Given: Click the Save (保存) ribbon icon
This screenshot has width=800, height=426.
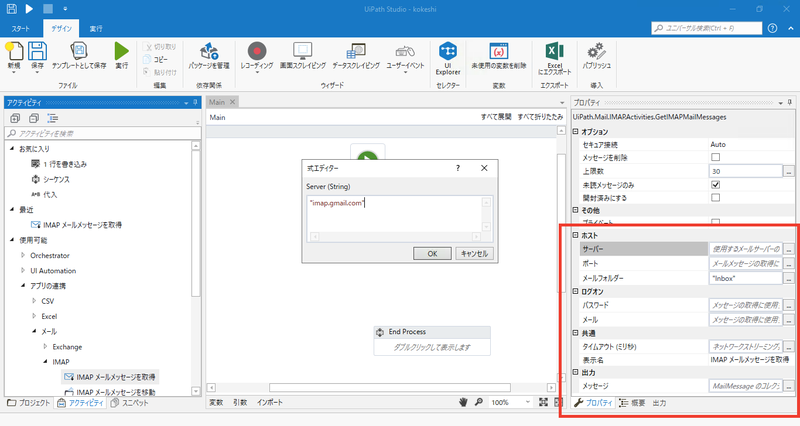Looking at the screenshot, I should [x=37, y=52].
